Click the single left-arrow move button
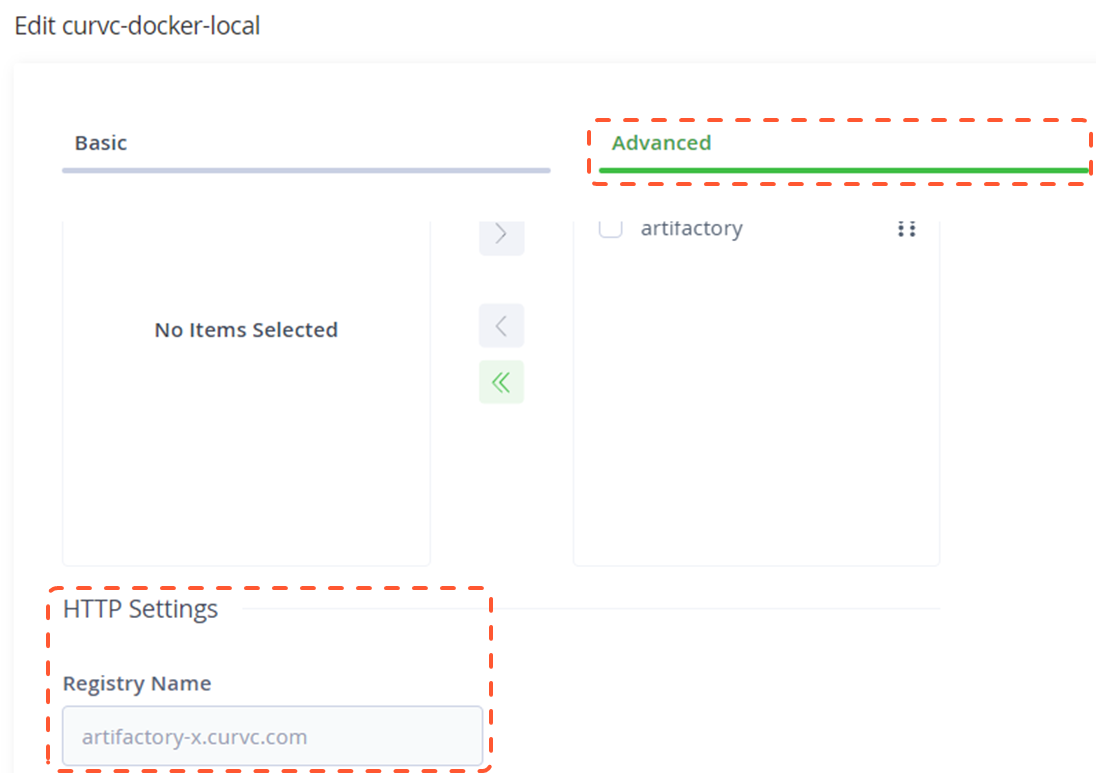1096x773 pixels. 501,326
